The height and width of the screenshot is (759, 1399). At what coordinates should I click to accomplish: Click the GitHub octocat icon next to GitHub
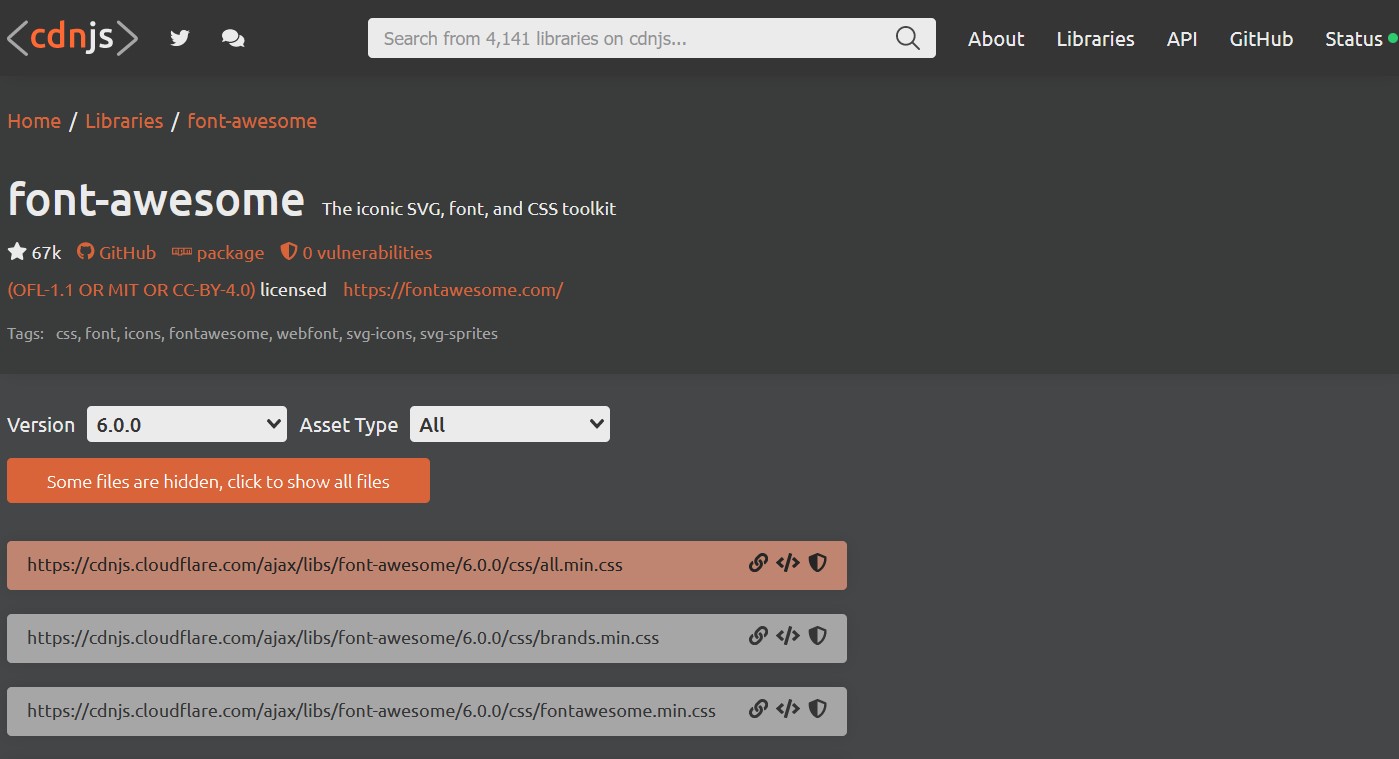85,252
